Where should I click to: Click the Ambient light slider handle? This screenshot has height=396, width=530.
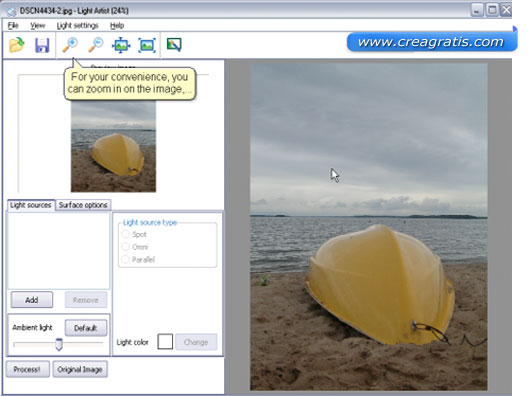pos(59,344)
